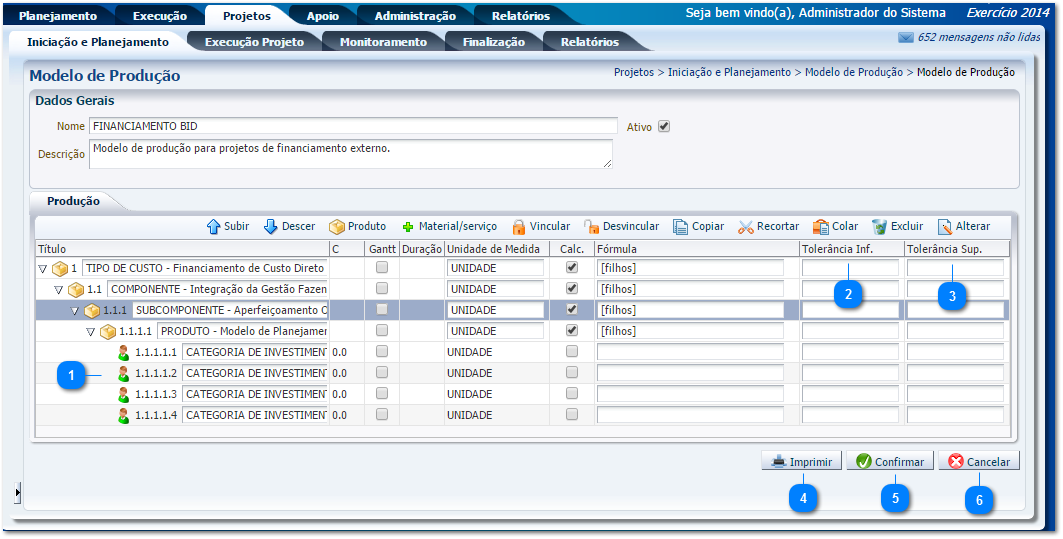Open the Administração main tab
The image size is (1063, 539).
point(415,16)
